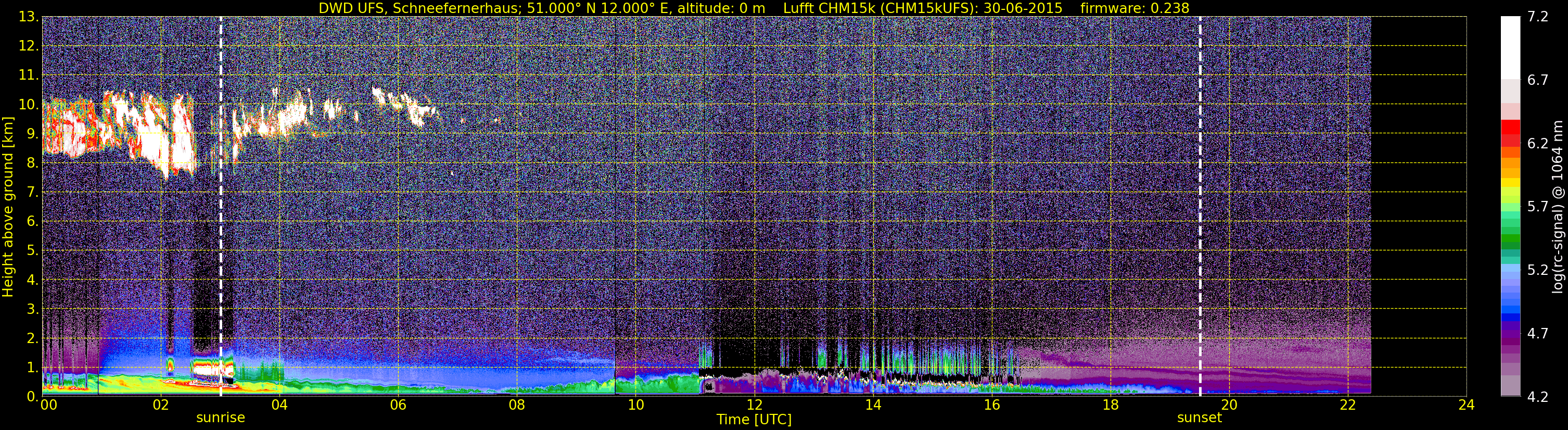Click the colorbar value '6.2'

1538,144
